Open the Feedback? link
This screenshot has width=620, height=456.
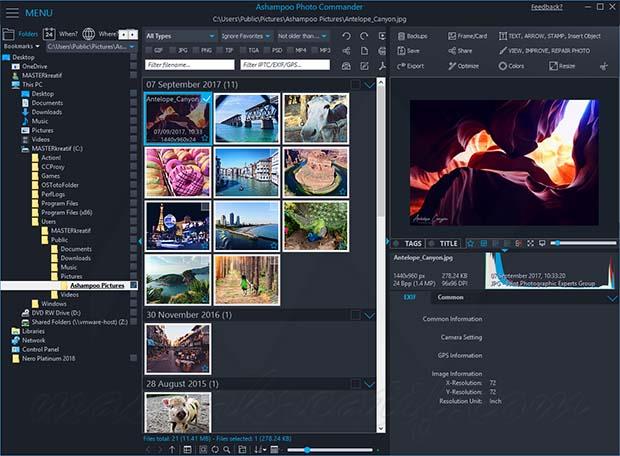pyautogui.click(x=546, y=7)
